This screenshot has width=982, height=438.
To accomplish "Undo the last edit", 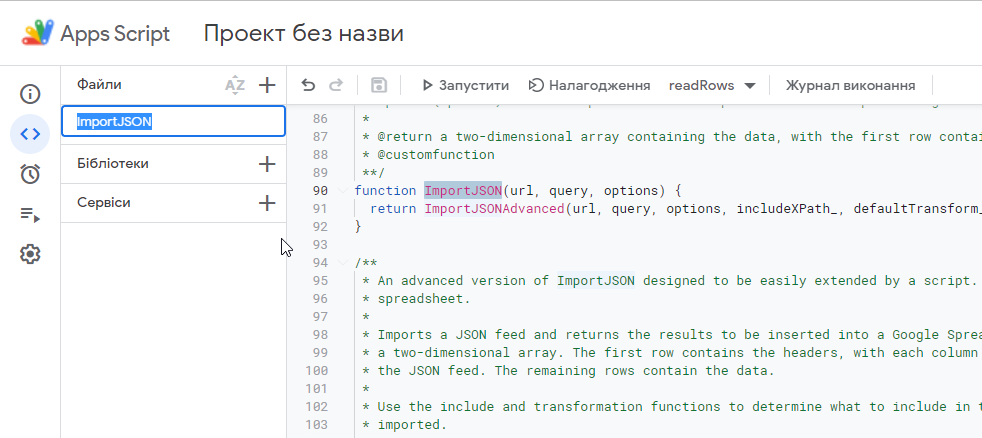I will click(x=308, y=86).
